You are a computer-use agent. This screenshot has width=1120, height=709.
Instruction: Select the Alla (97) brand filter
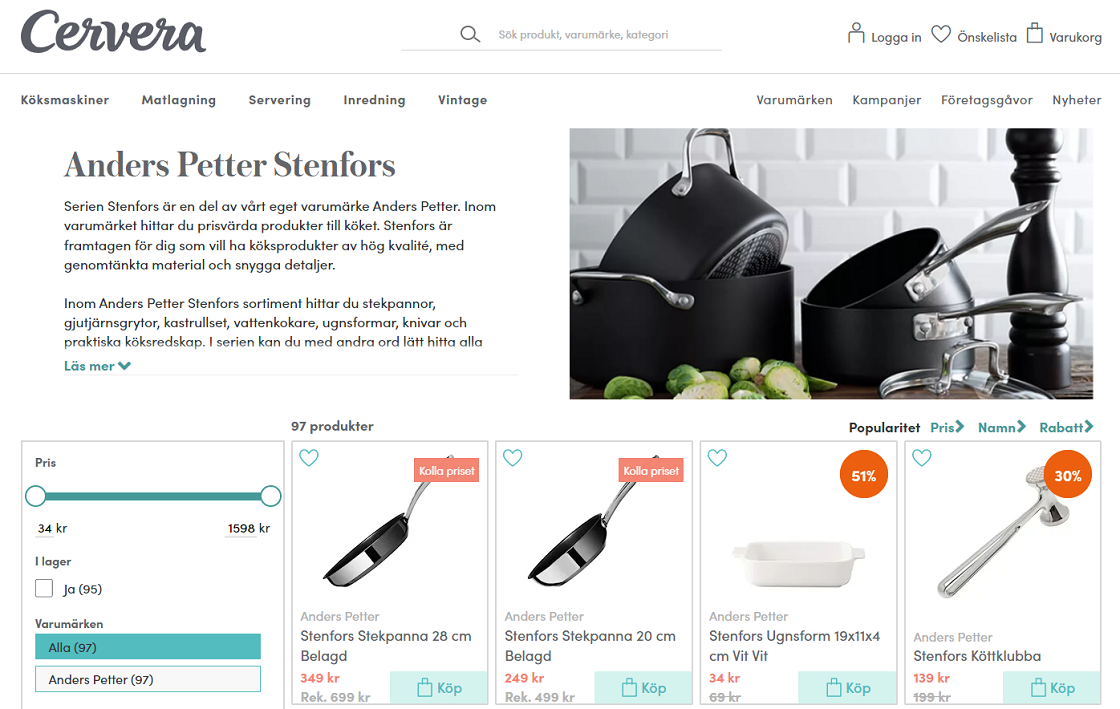point(148,647)
